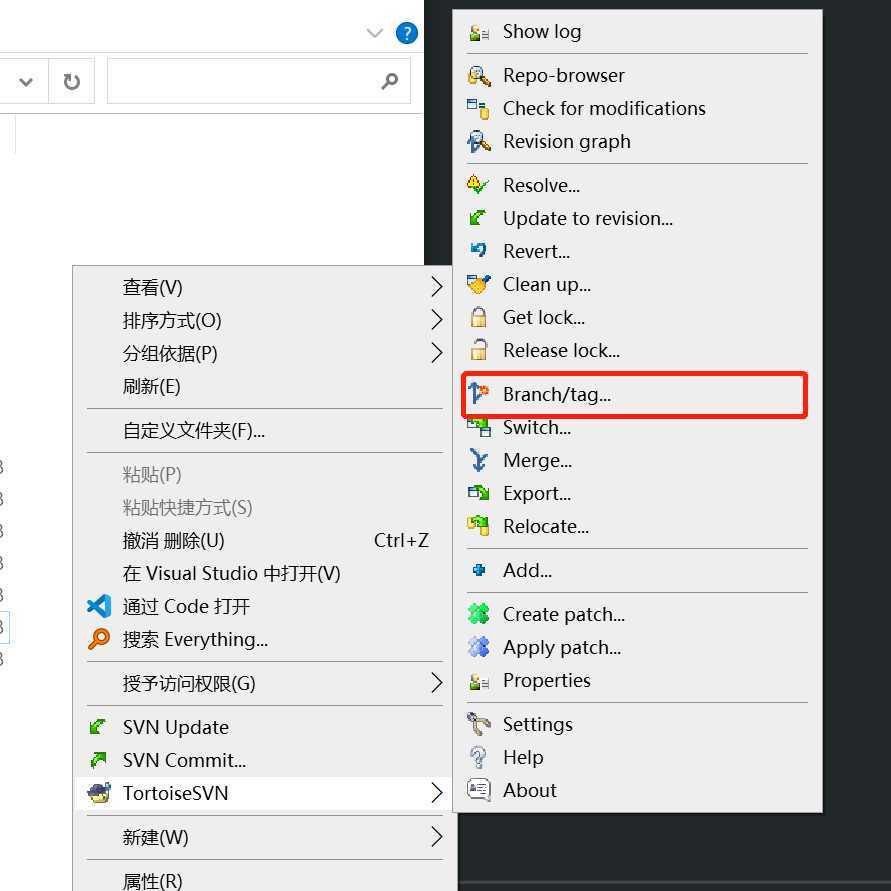
Task: Open the address bar history dropdown
Action: tap(26, 82)
